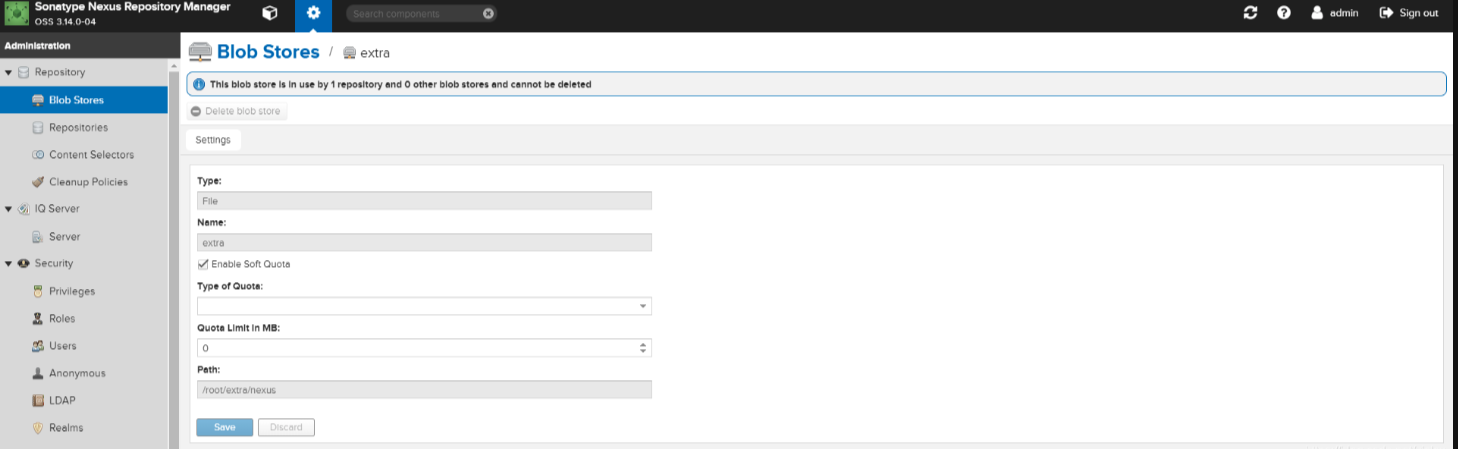Collapse the Repository tree node

coord(9,73)
